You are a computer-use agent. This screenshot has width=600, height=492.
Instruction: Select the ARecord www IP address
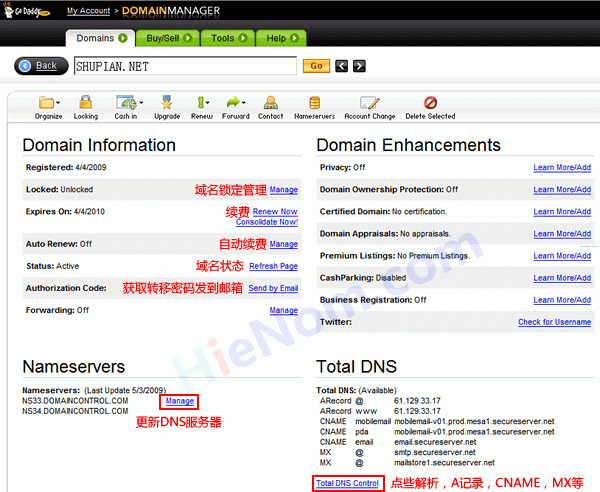pyautogui.click(x=417, y=411)
